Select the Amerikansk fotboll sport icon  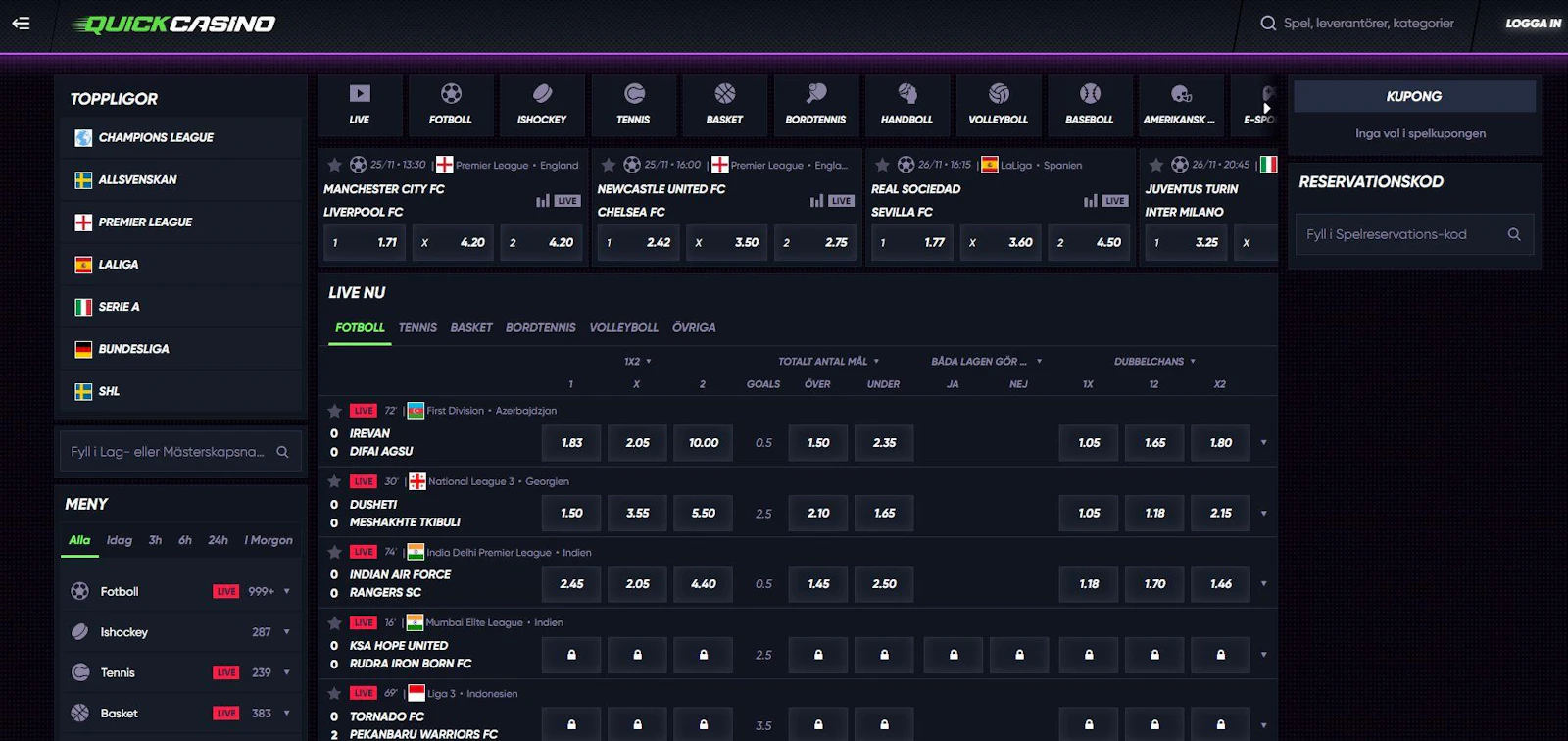(x=1180, y=104)
